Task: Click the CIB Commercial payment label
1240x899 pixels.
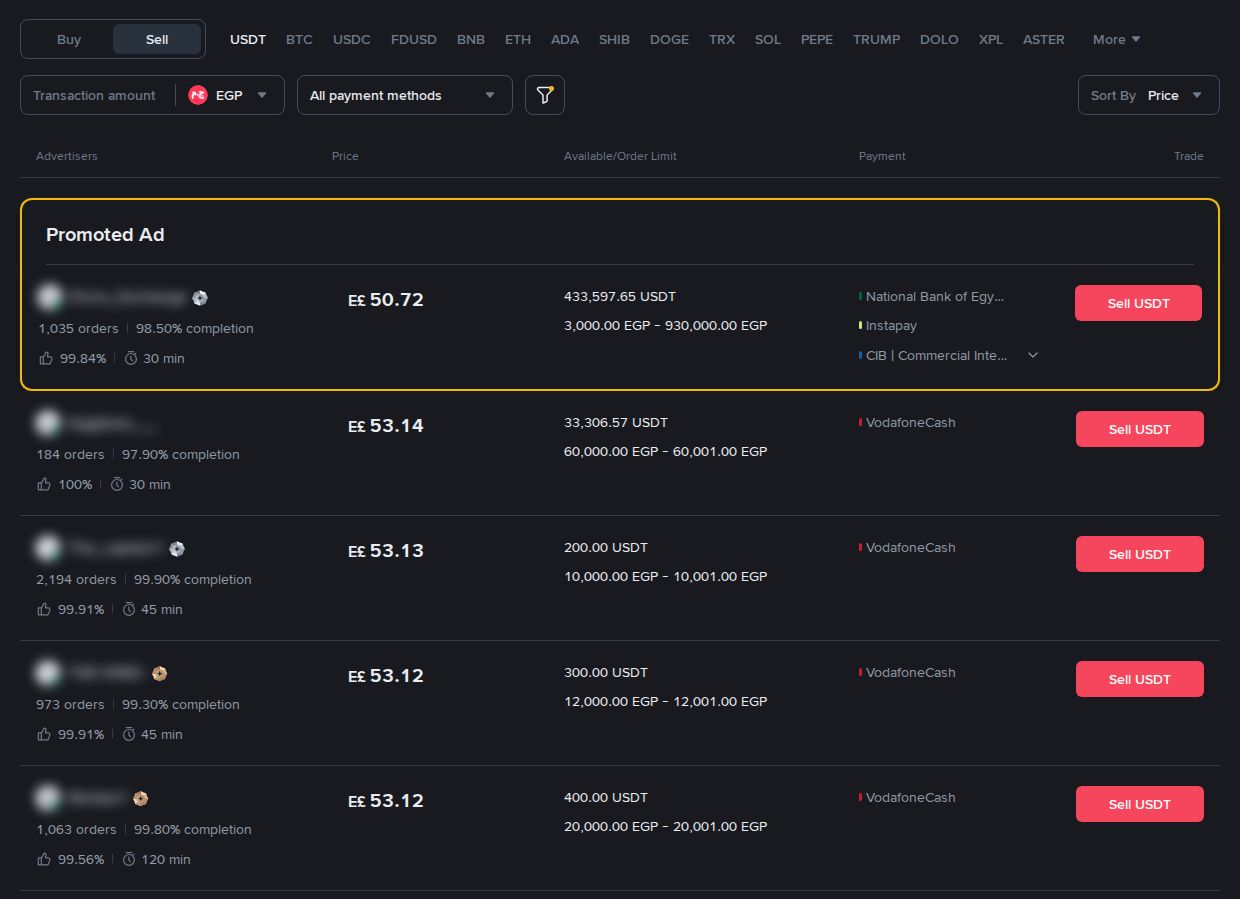Action: (x=937, y=355)
